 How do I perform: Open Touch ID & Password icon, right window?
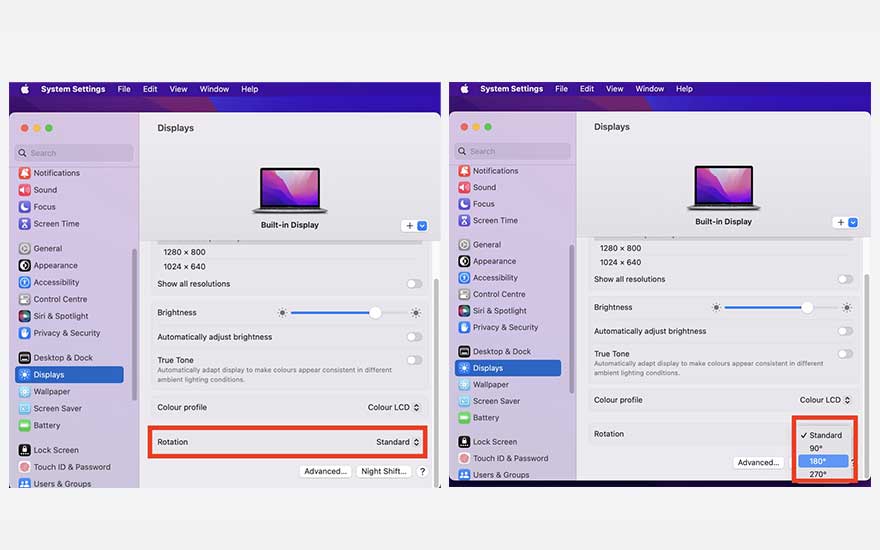[x=464, y=458]
